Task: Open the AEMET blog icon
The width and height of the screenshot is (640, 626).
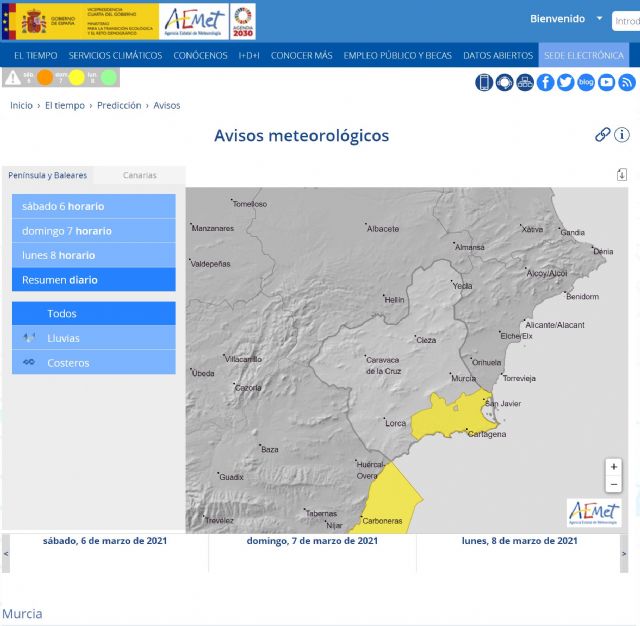Action: [x=586, y=82]
